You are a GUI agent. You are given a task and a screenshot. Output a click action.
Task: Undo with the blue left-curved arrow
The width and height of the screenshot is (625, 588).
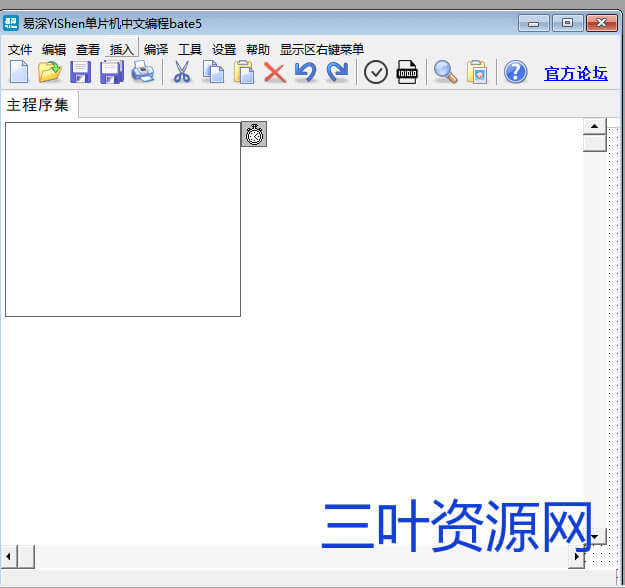coord(306,72)
